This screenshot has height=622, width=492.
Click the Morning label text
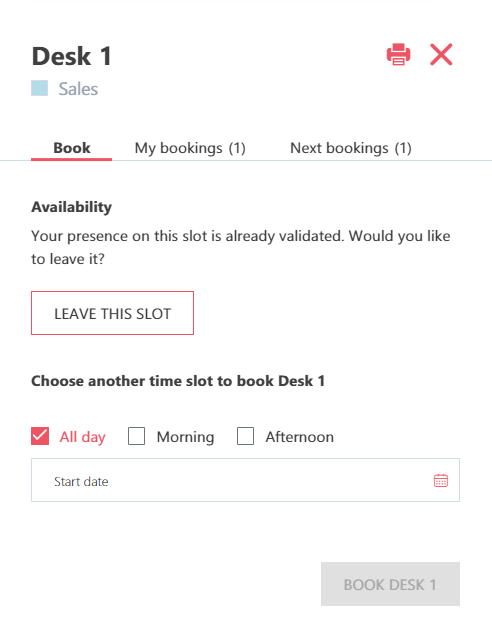[x=185, y=437]
